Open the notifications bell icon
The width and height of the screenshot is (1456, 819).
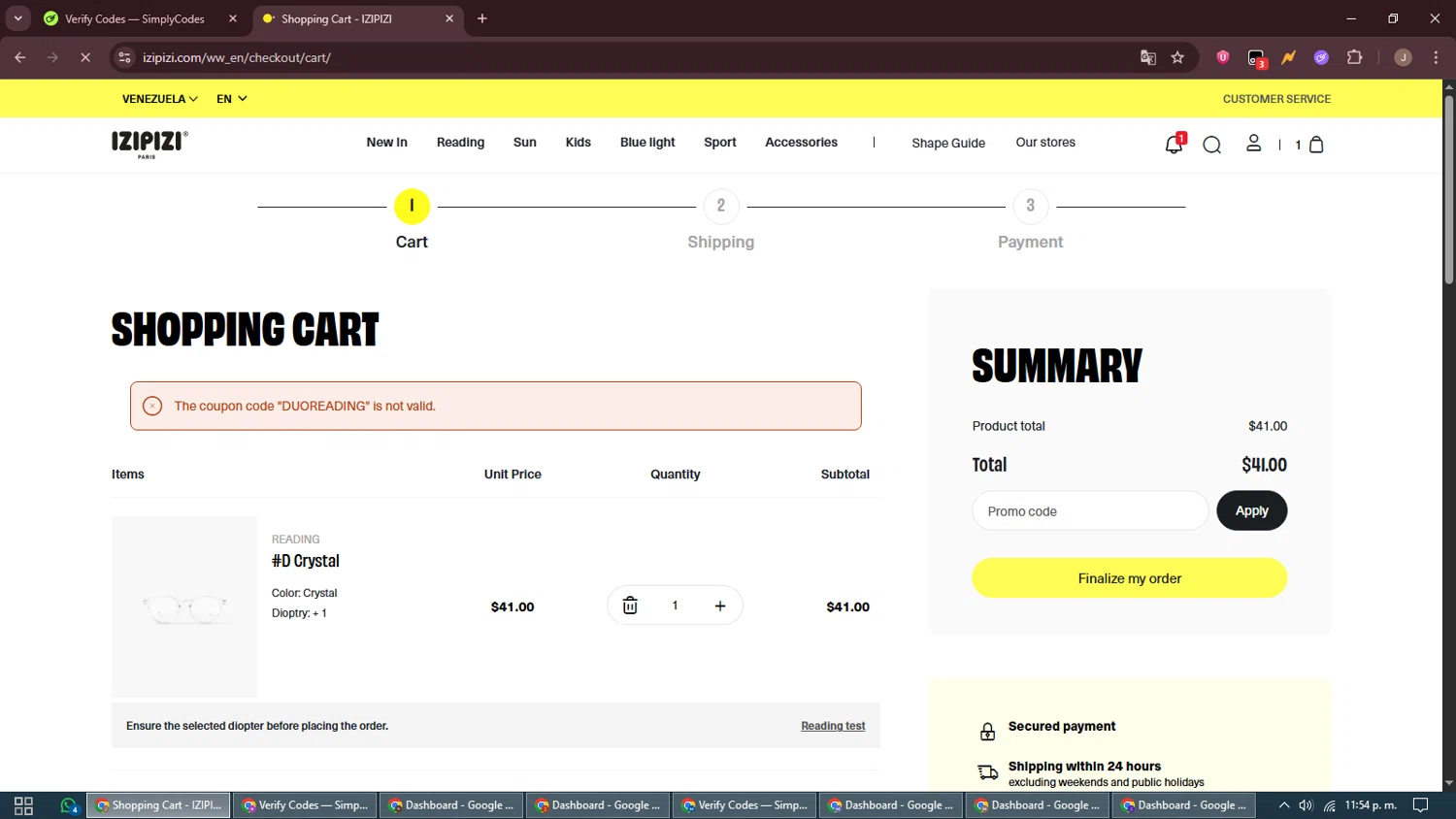tap(1174, 145)
